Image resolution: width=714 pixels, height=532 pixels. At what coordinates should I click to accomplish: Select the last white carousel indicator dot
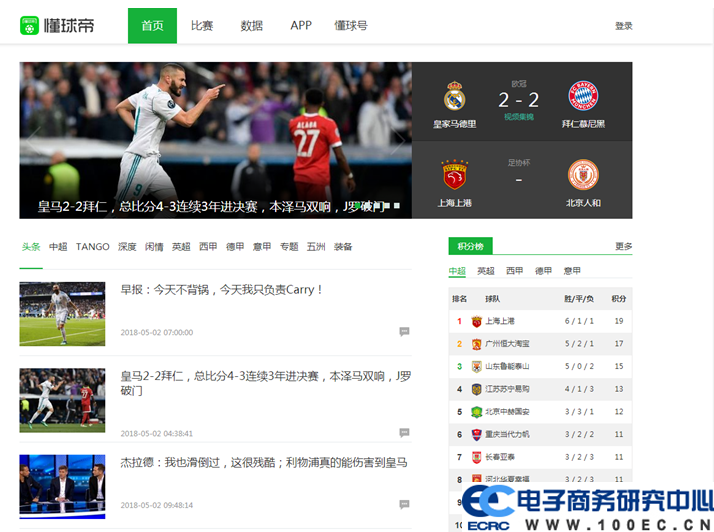[397, 206]
